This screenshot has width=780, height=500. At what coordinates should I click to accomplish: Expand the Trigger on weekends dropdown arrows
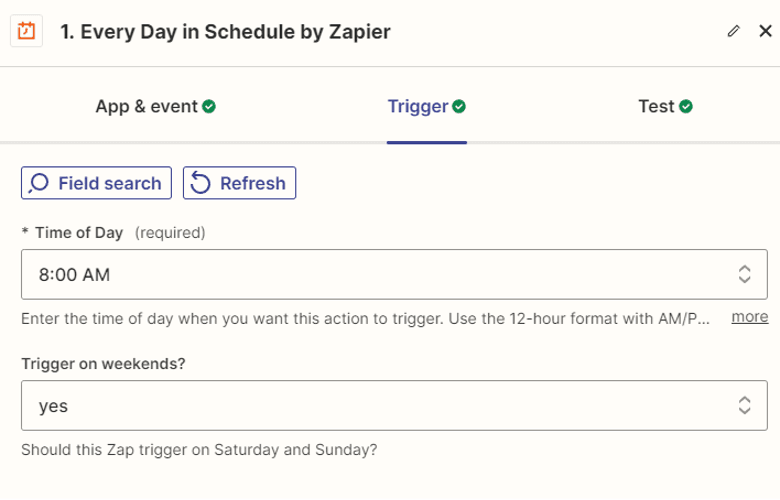744,405
